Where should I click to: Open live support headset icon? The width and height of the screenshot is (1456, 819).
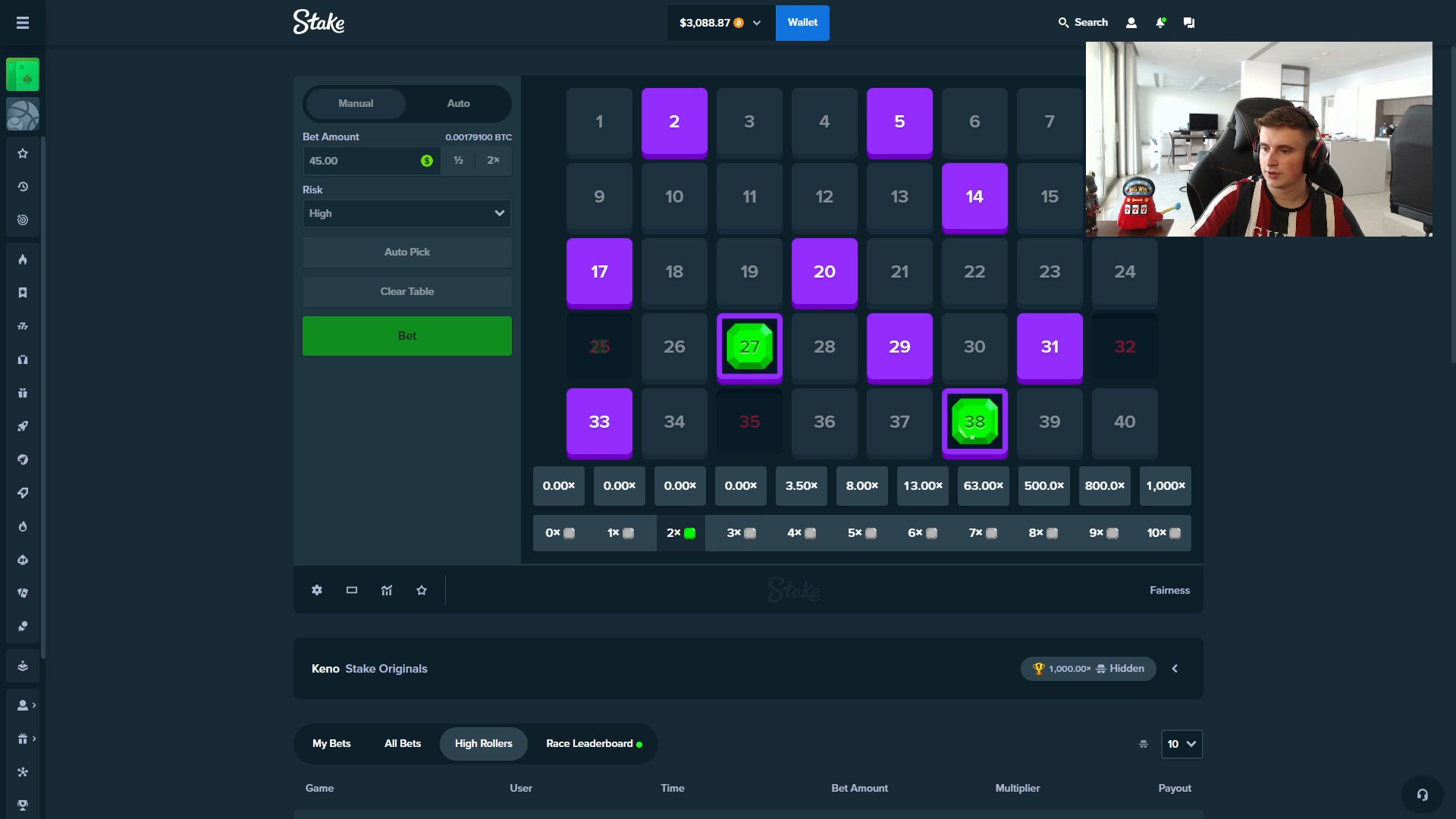click(1423, 795)
